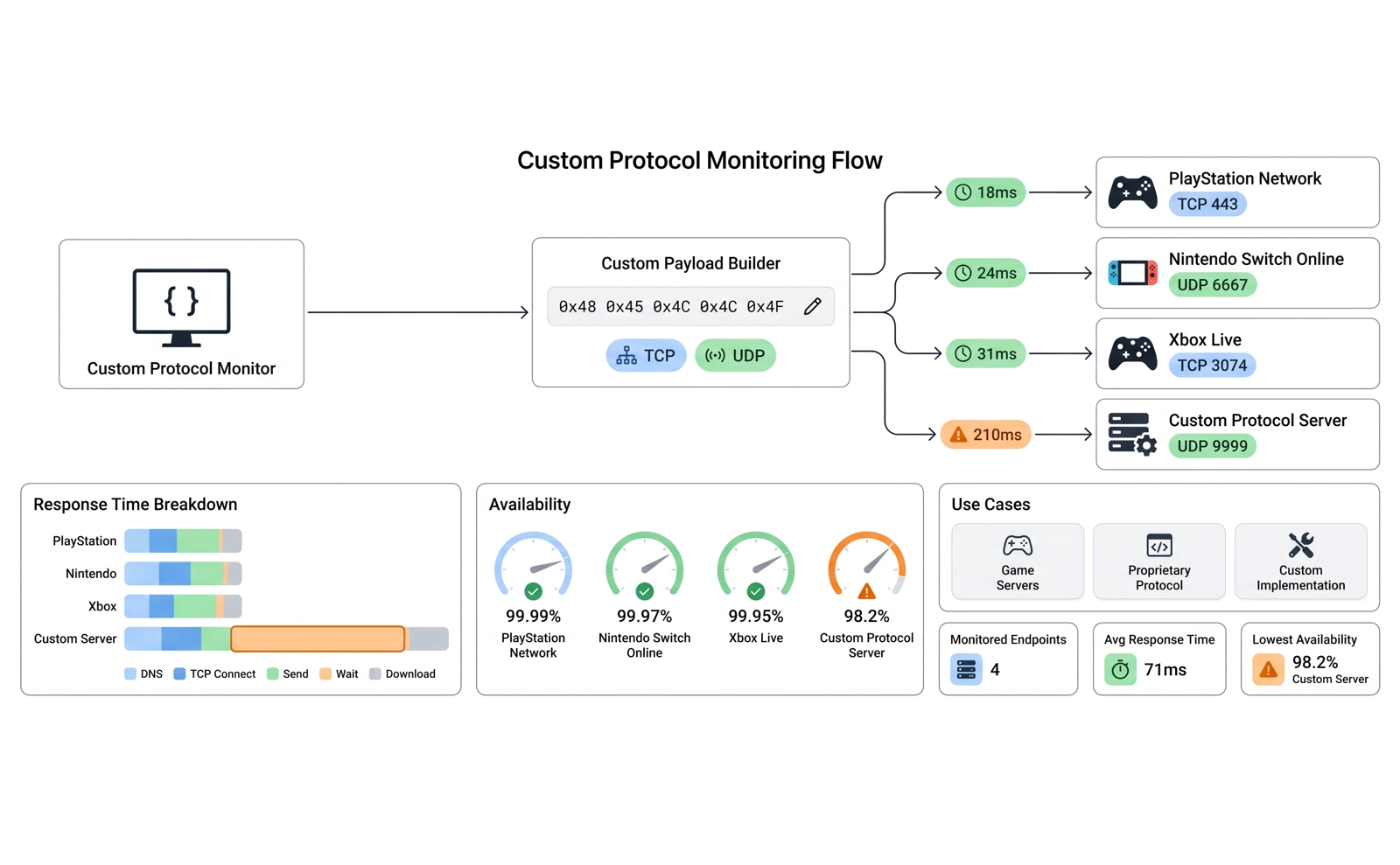The height and width of the screenshot is (865, 1400).
Task: Click the "99.95%" availability value
Action: click(756, 617)
